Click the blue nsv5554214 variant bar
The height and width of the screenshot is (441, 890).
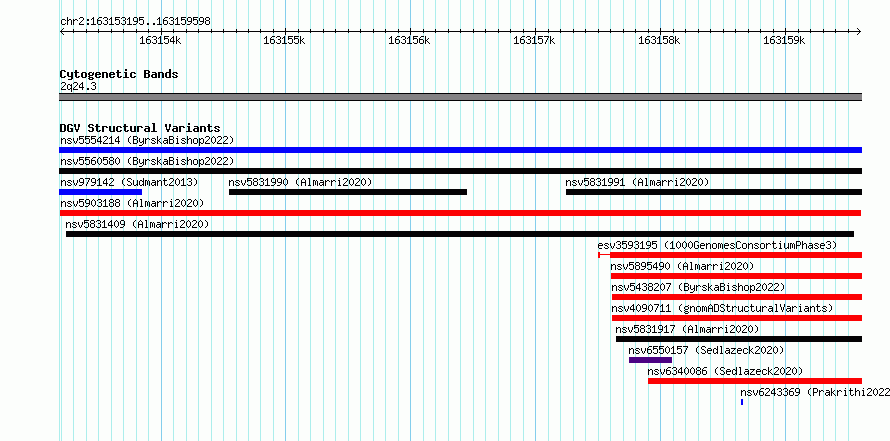(x=460, y=150)
